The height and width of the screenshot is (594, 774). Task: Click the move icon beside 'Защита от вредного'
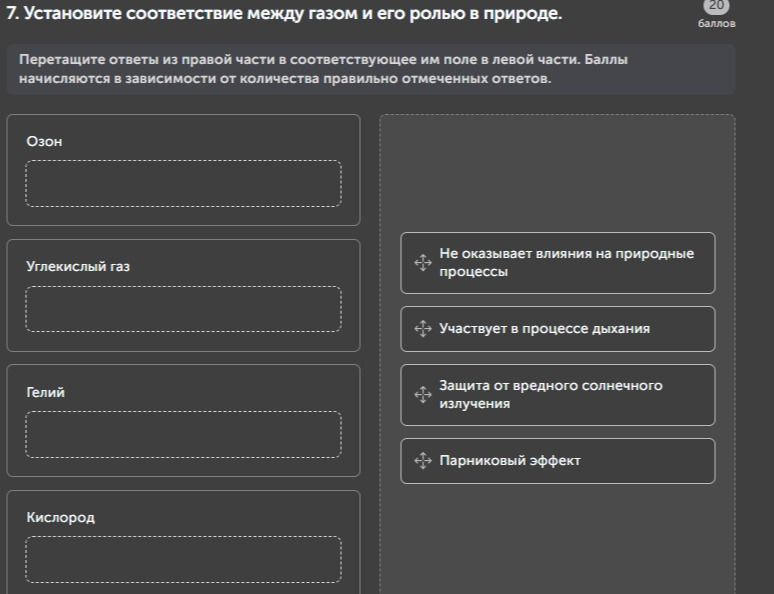tap(423, 395)
